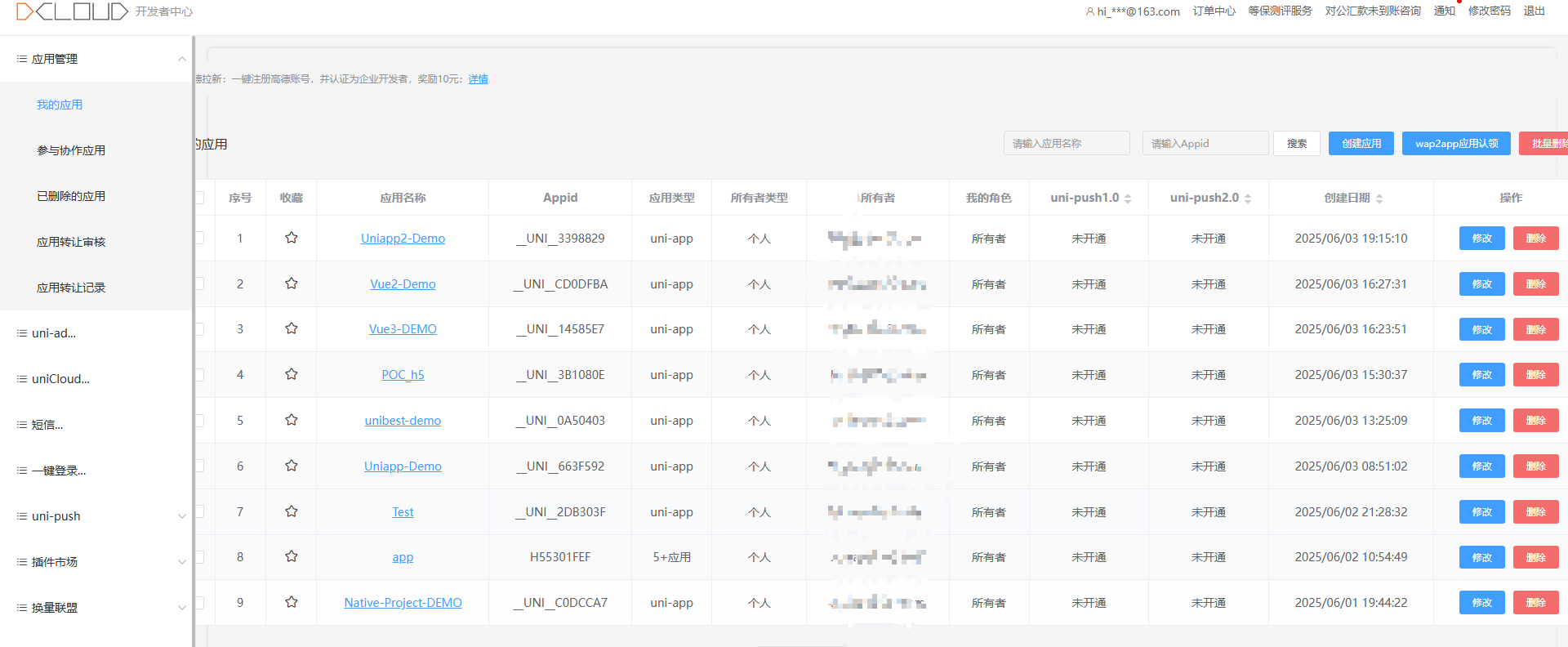
Task: Favorite the Uniapp2-Demo app star
Action: (291, 238)
